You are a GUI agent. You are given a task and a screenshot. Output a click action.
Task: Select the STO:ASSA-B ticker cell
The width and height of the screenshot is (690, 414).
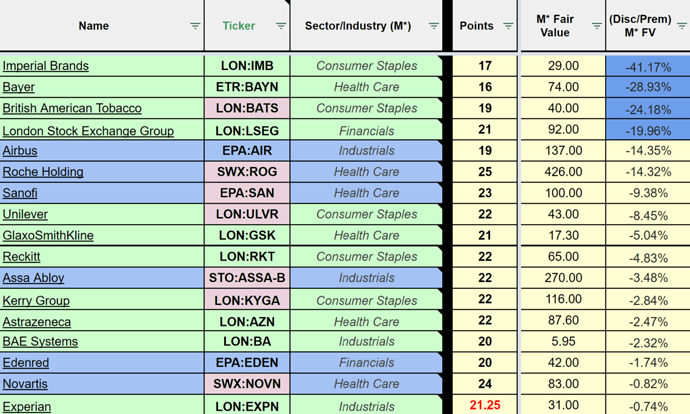coord(247,278)
